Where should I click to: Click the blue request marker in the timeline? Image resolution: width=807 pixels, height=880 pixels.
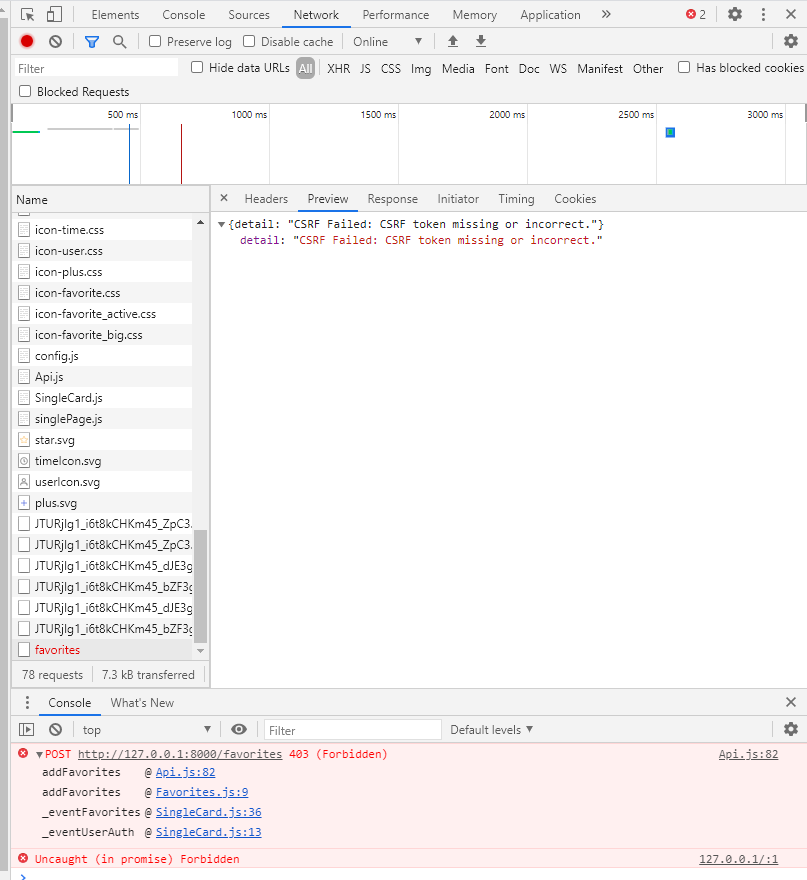[670, 132]
